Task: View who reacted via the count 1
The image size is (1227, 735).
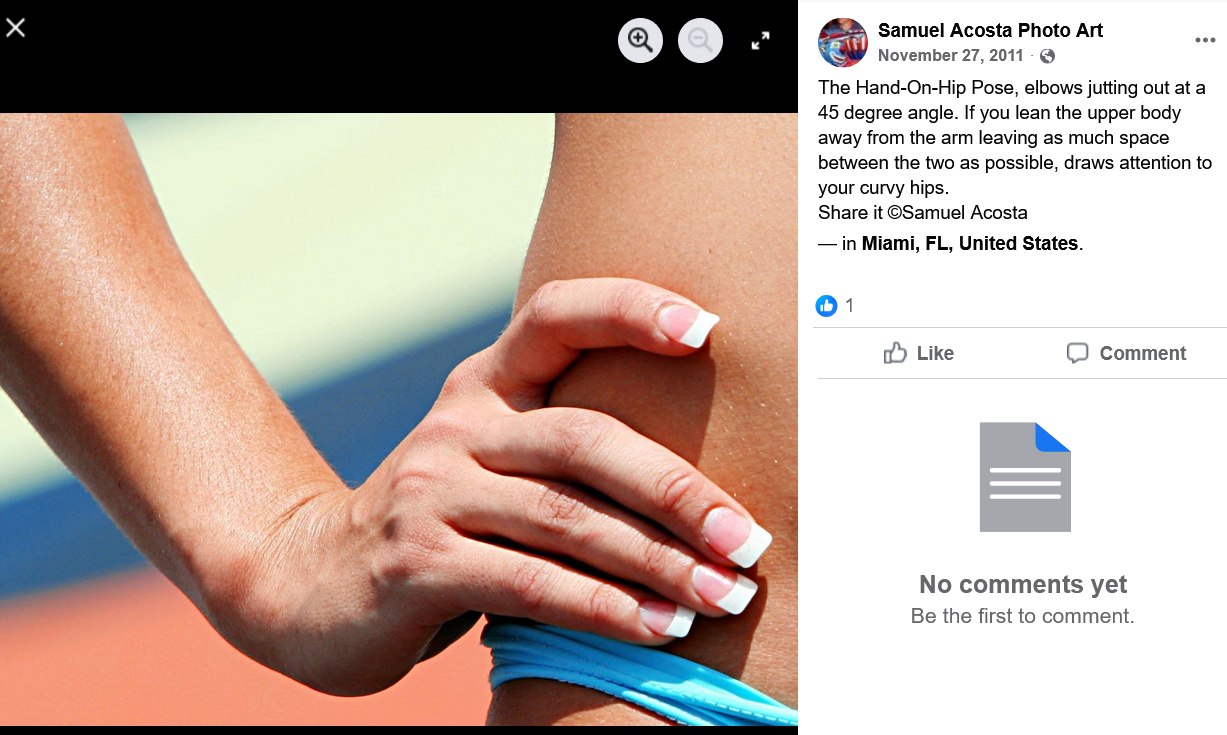Action: [x=850, y=306]
